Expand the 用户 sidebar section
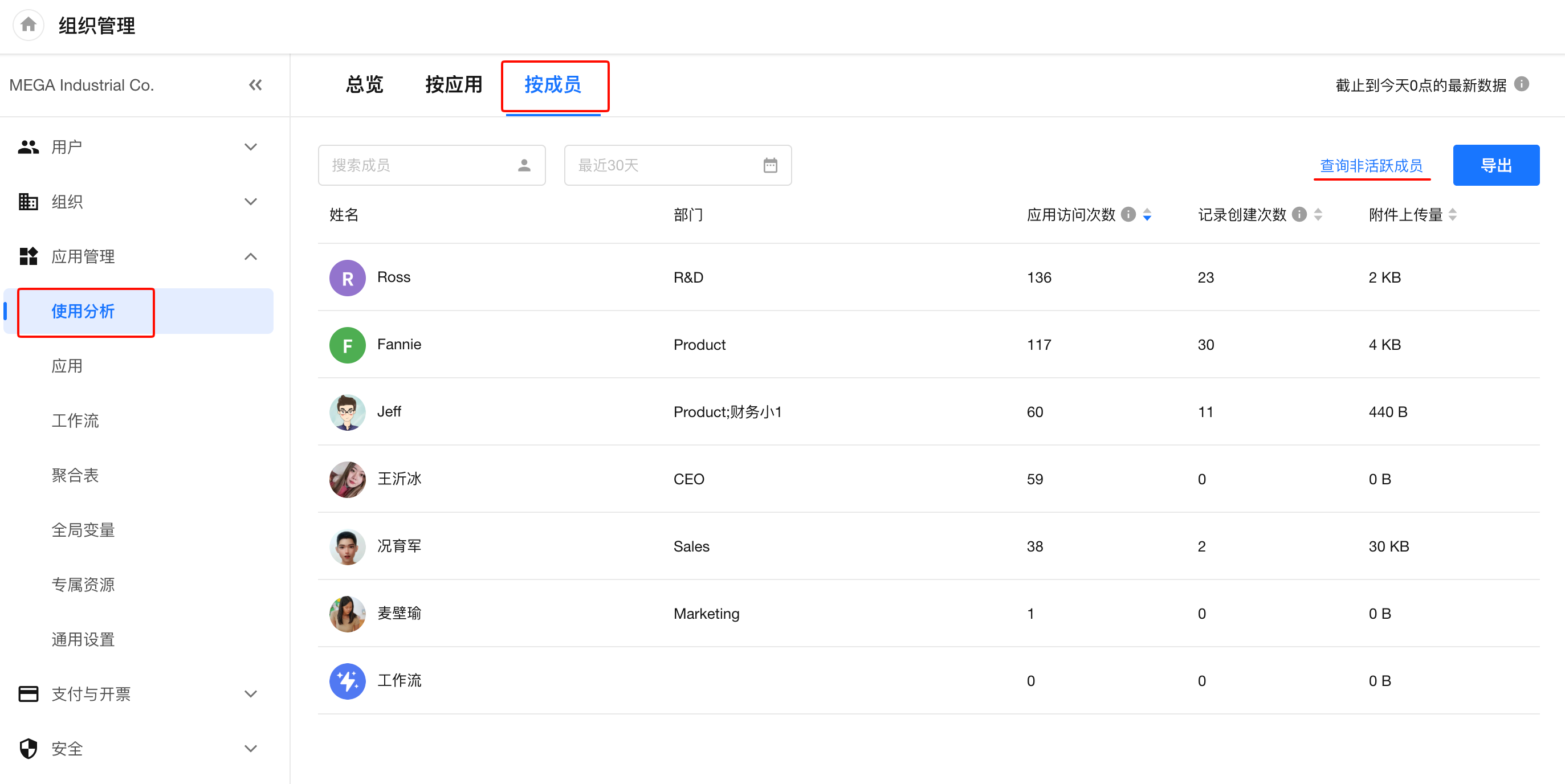 tap(250, 147)
